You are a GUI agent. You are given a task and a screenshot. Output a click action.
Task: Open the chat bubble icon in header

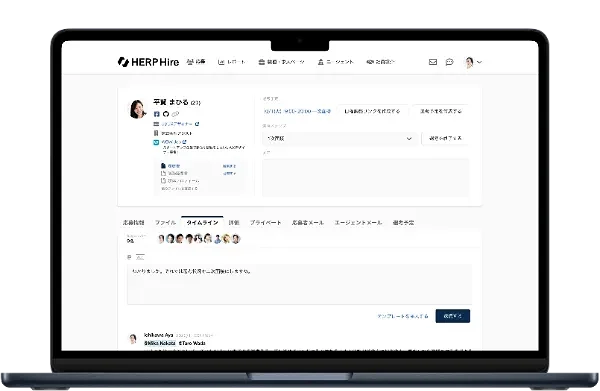point(449,62)
